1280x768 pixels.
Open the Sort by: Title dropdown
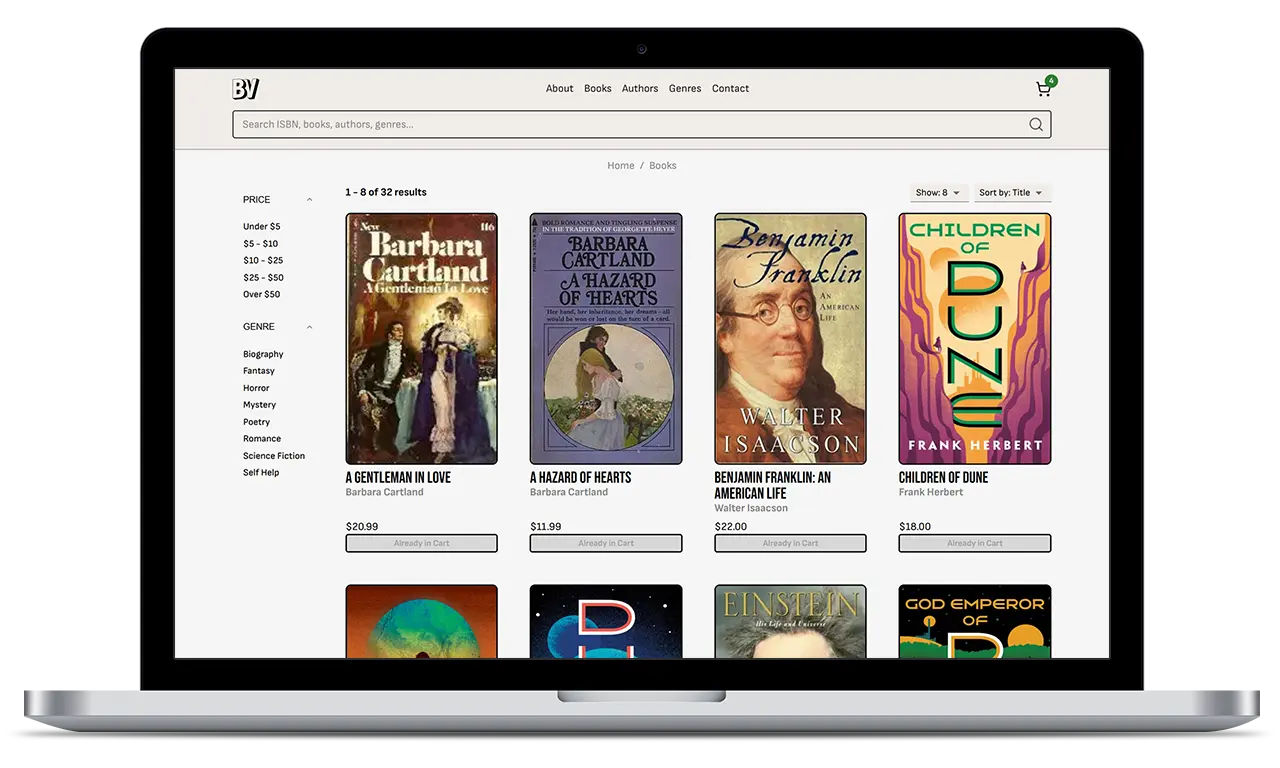pyautogui.click(x=1012, y=193)
